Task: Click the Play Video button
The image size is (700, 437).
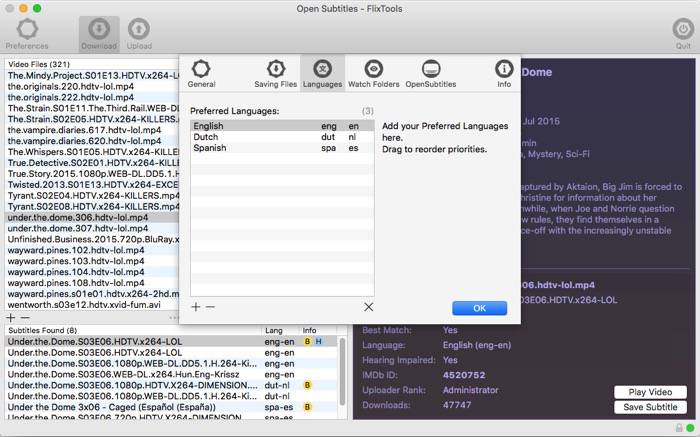Action: coord(650,392)
